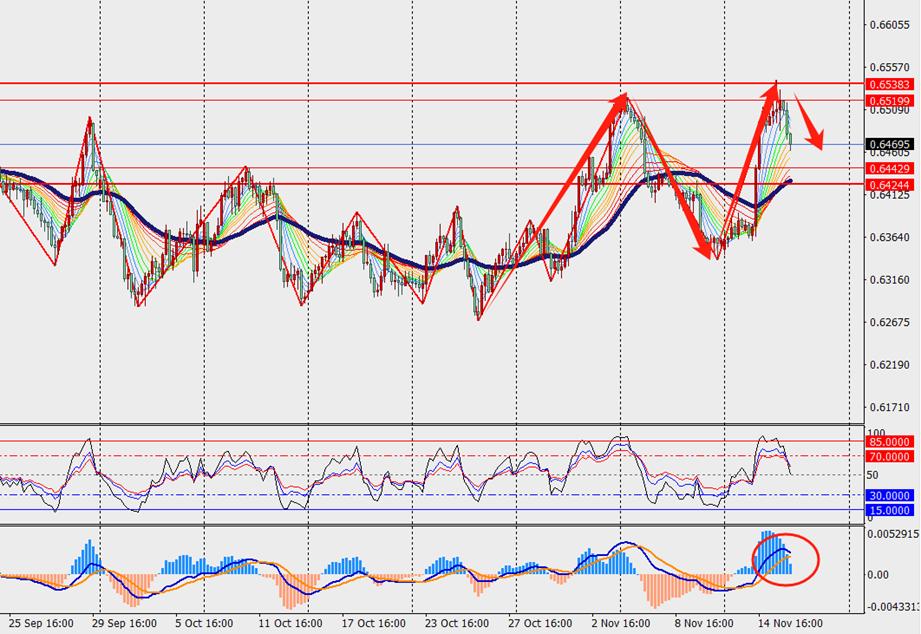
Task: Click the 0.62190 price axis value
Action: (x=890, y=365)
